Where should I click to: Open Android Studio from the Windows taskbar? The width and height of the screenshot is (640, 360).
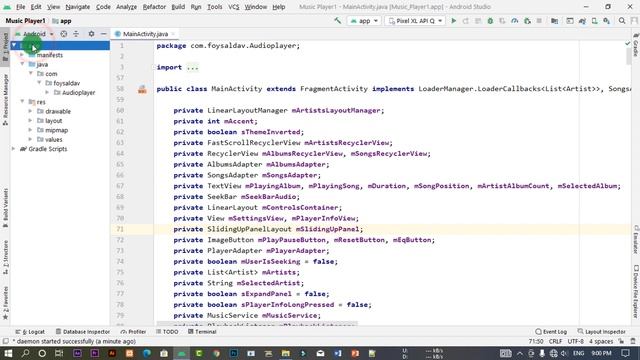tap(181, 353)
